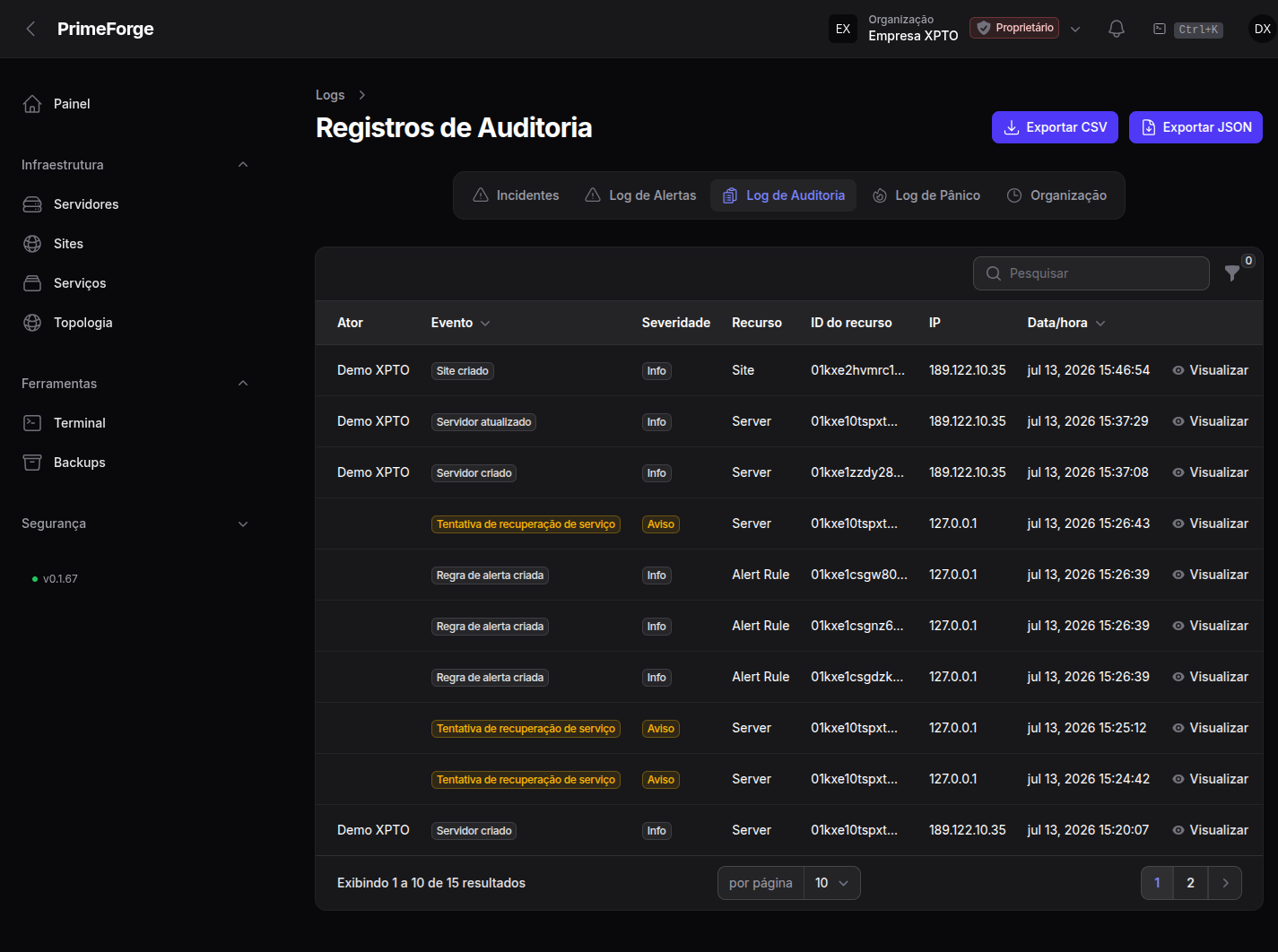View the 15:37:29 Servidor atualizado entry
Image resolution: width=1278 pixels, height=952 pixels.
coord(1210,421)
